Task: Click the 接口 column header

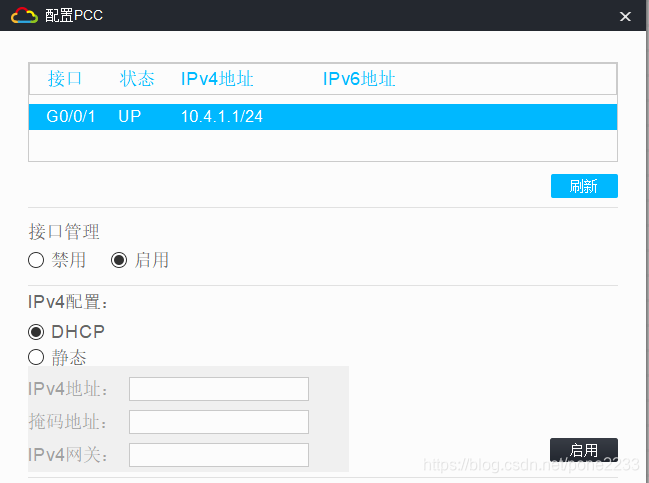Action: (x=65, y=79)
